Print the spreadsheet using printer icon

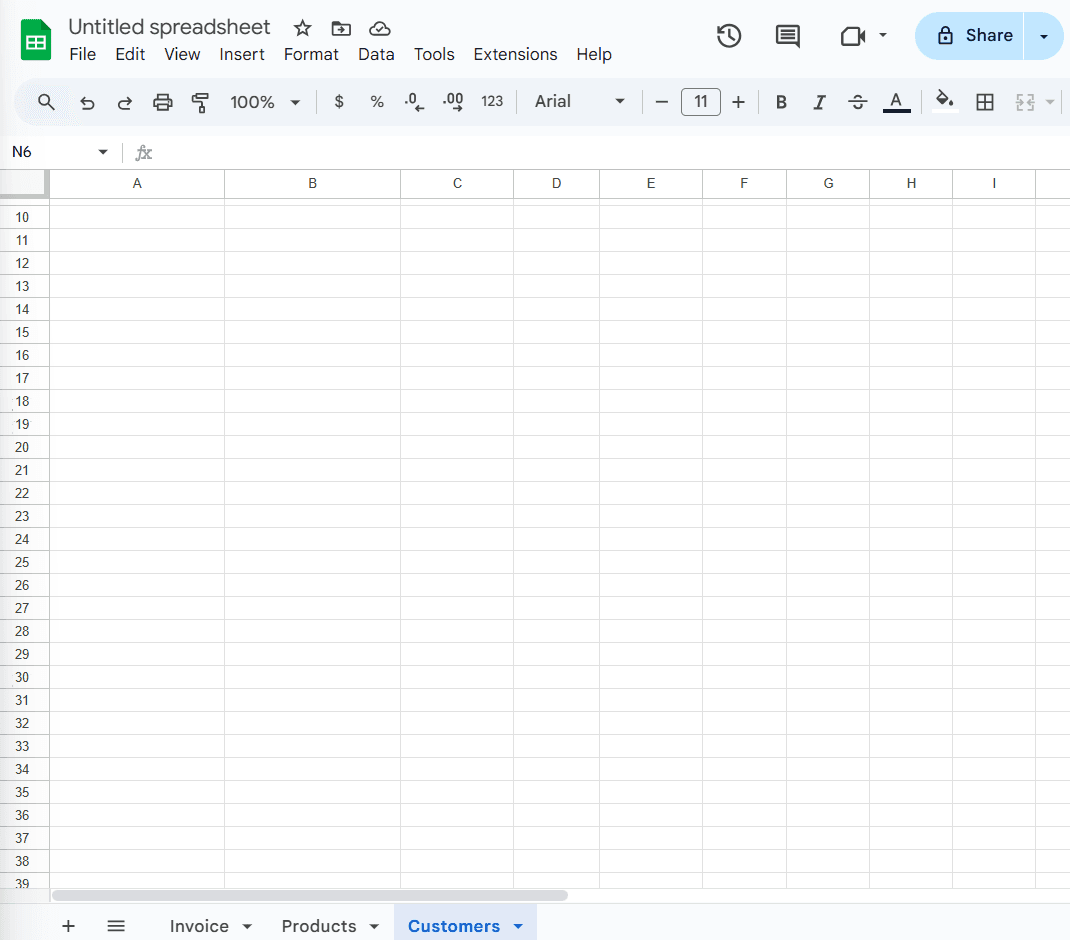pyautogui.click(x=163, y=102)
